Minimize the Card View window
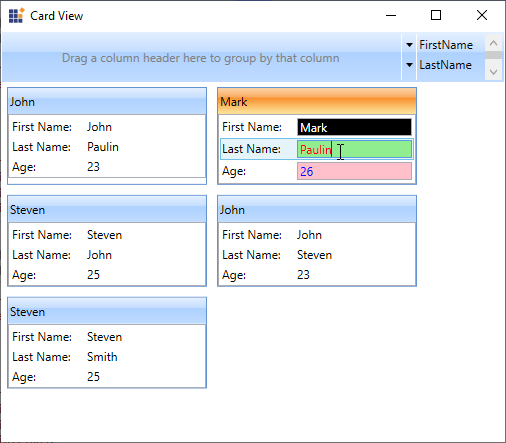The image size is (506, 443). tap(391, 15)
